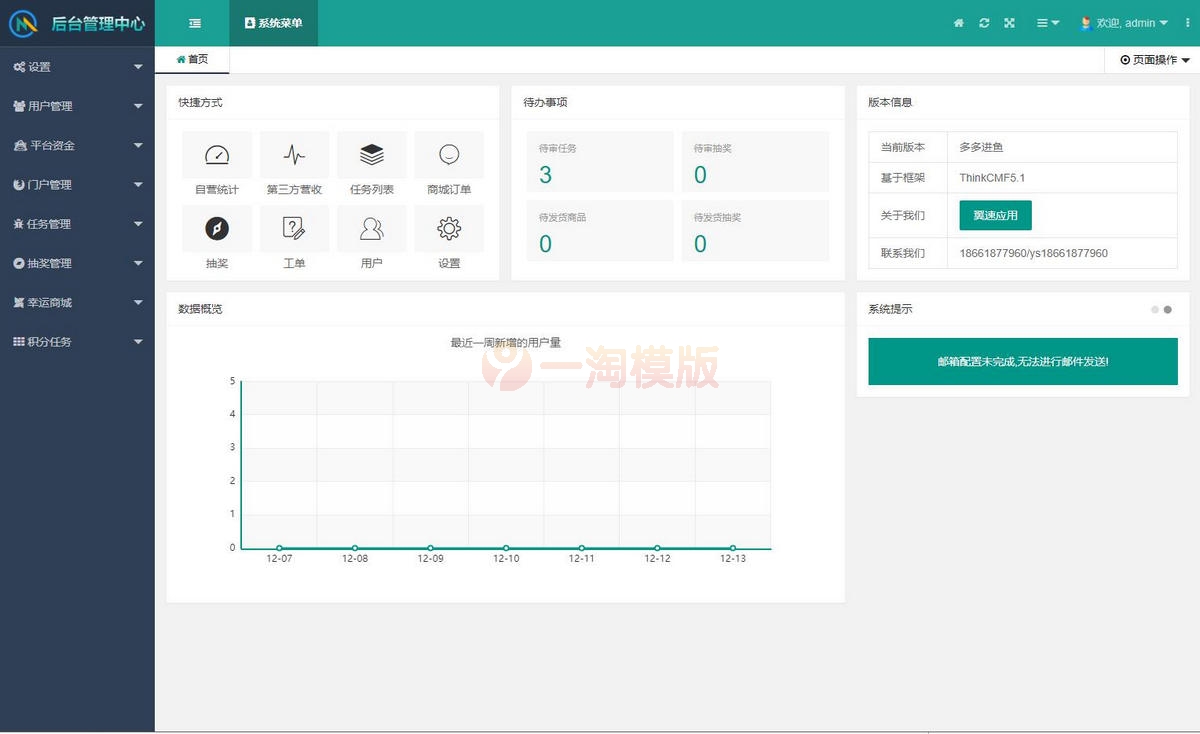Select the second carousel dot in 系统提示

[x=1168, y=310]
